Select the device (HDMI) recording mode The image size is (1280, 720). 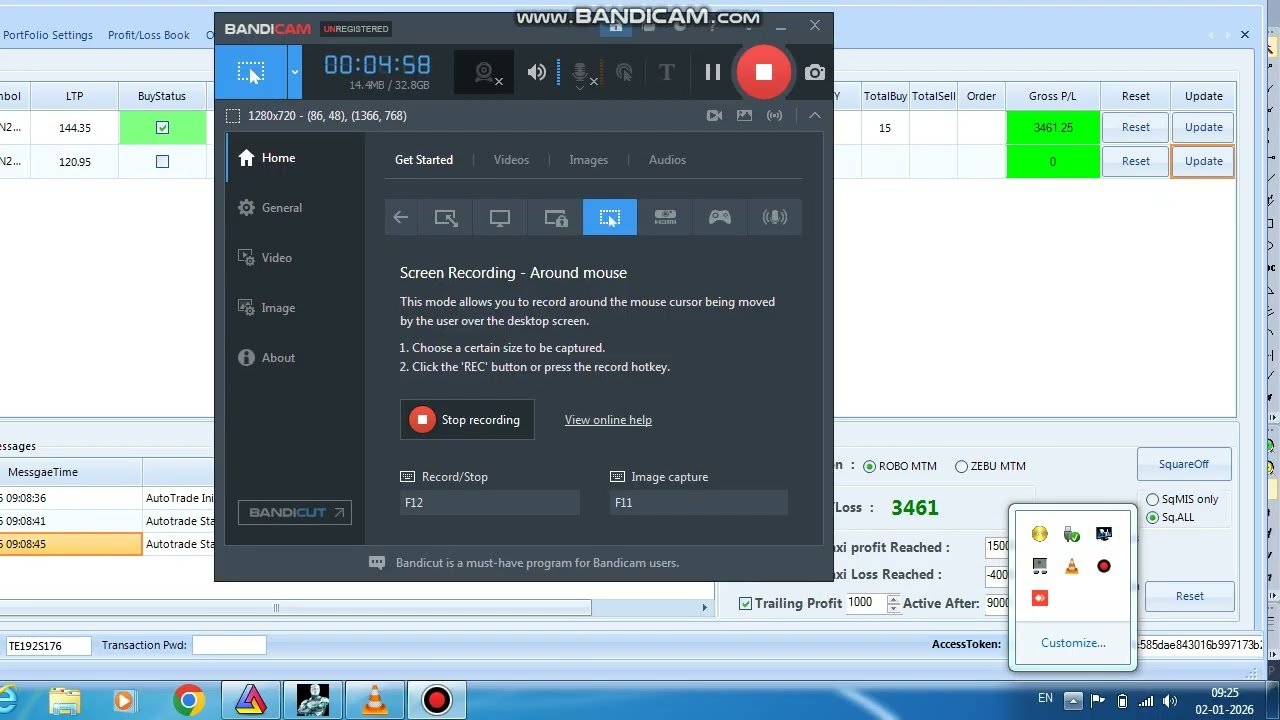click(x=665, y=217)
